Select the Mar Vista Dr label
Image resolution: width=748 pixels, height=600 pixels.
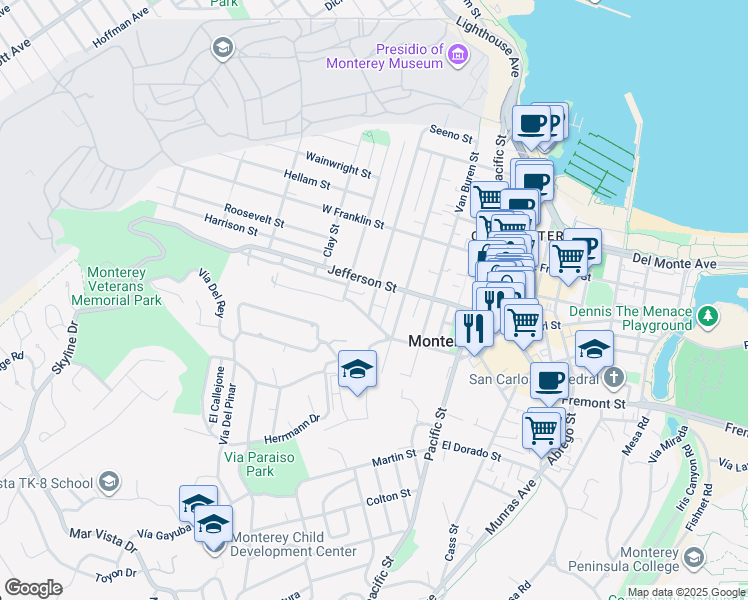(x=104, y=540)
